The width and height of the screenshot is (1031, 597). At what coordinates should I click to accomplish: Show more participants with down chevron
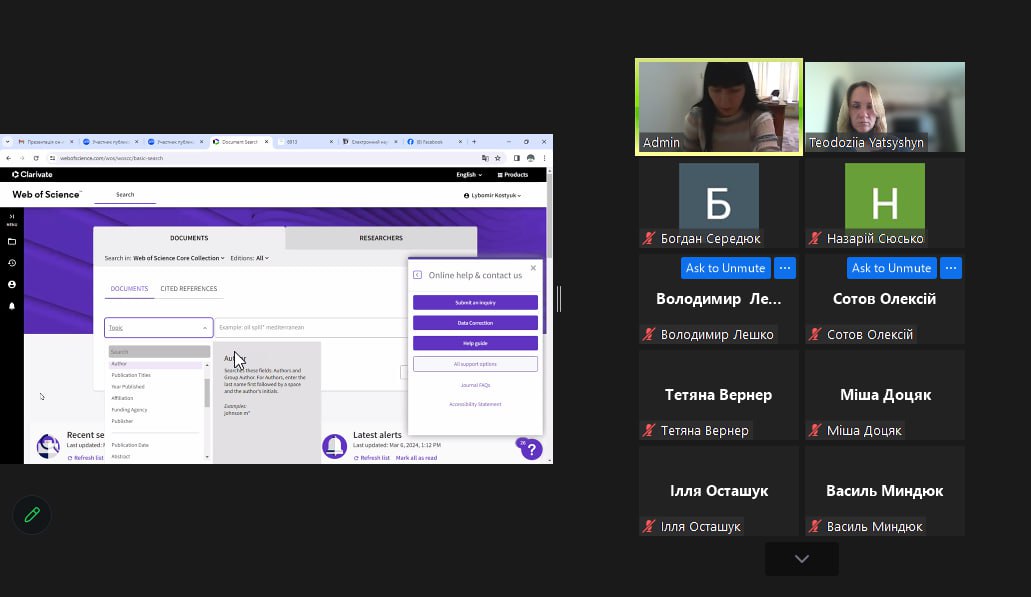801,559
